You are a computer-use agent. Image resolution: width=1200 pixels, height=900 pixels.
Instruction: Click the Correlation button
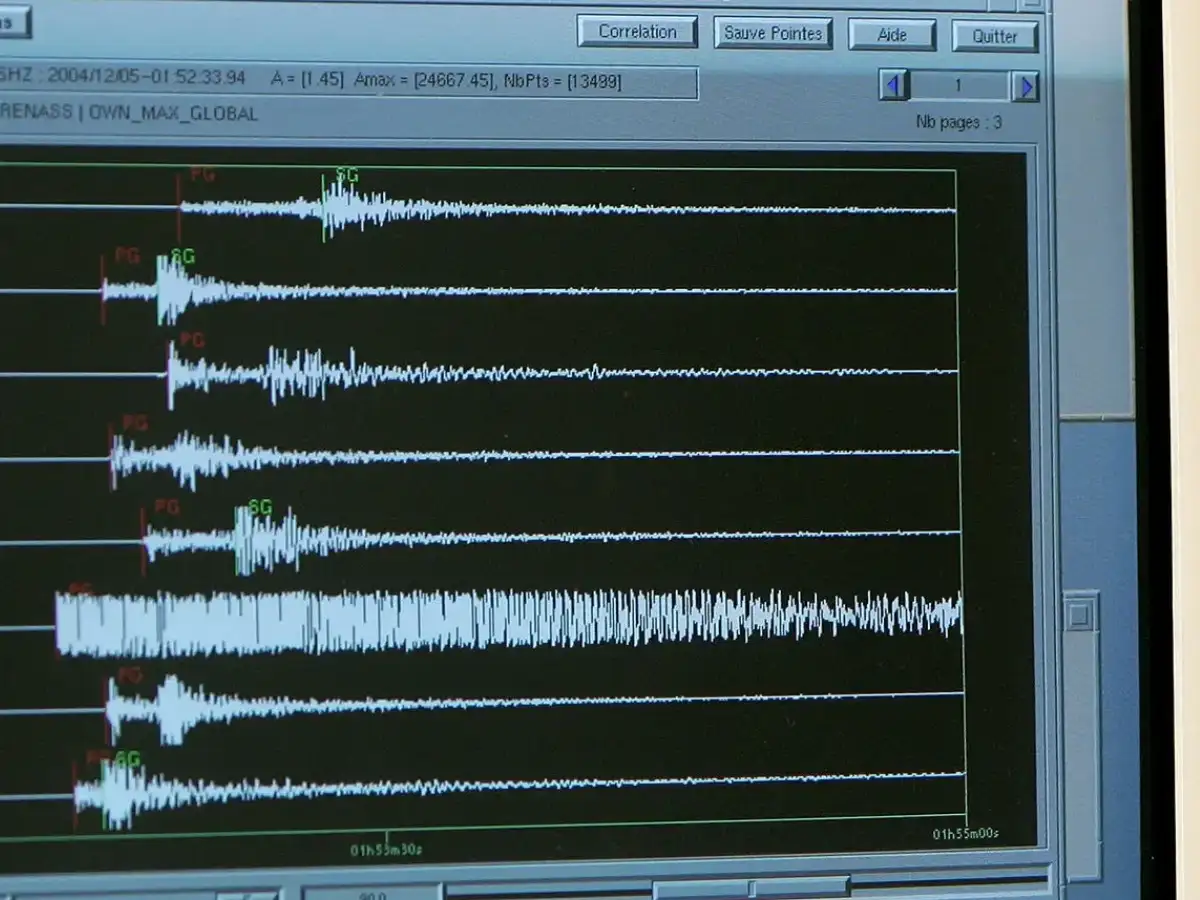coord(637,31)
